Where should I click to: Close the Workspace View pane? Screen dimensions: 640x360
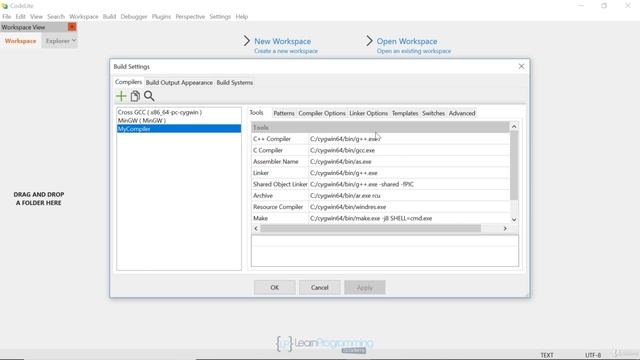click(x=72, y=27)
